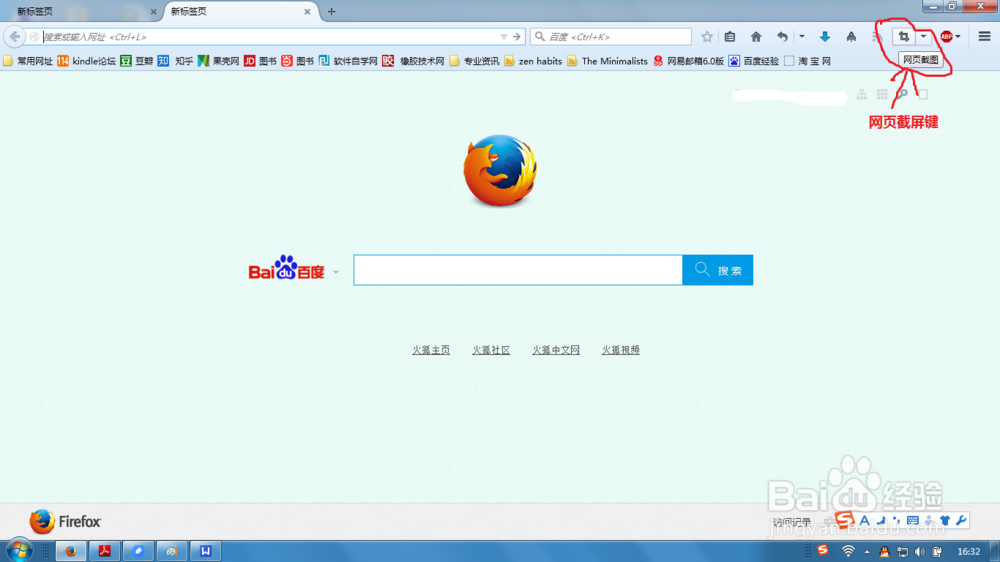The height and width of the screenshot is (562, 1000).
Task: Click the greyed RSS feed icon
Action: tap(877, 37)
